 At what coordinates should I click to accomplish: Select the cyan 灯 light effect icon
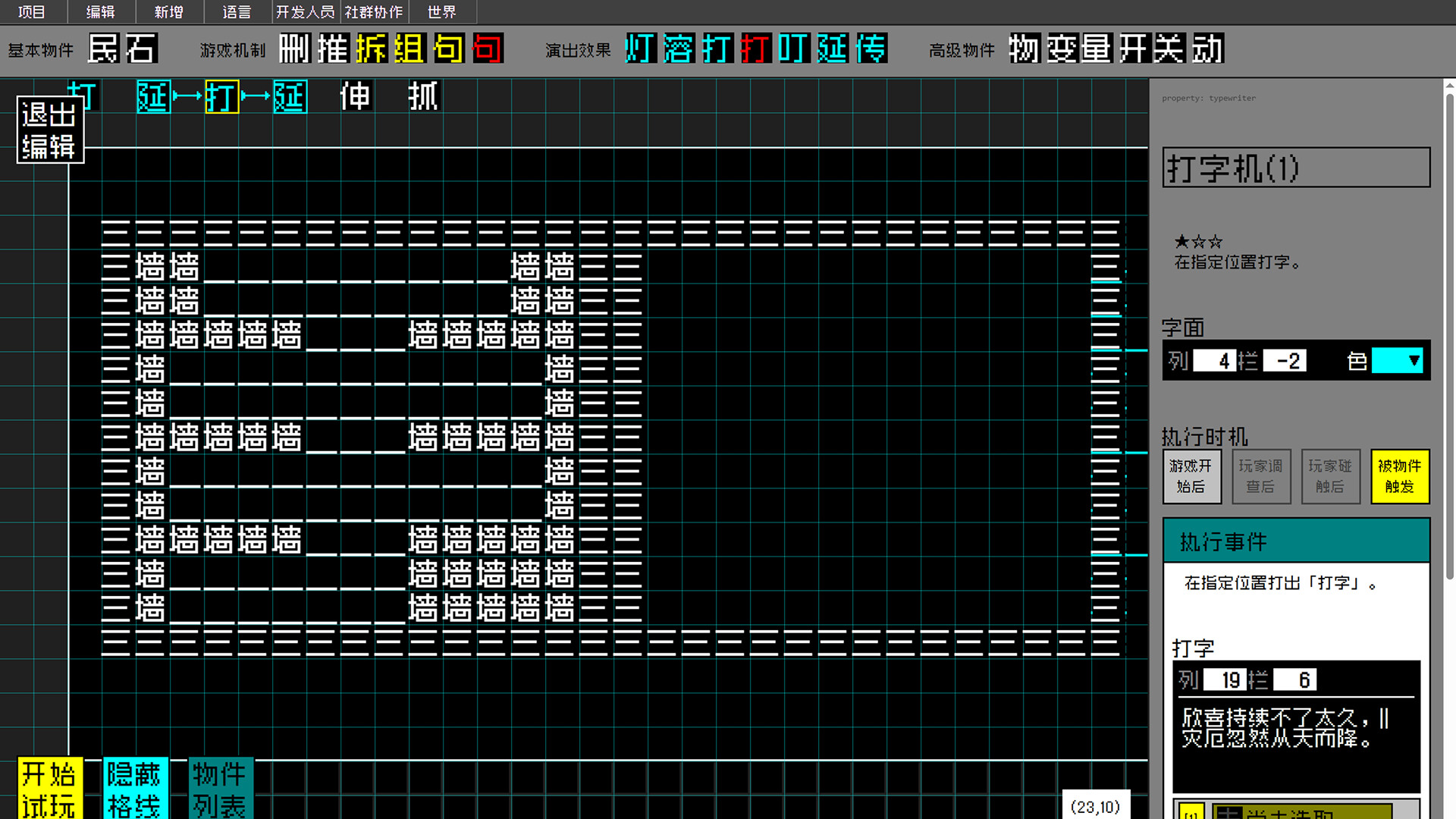pyautogui.click(x=641, y=49)
